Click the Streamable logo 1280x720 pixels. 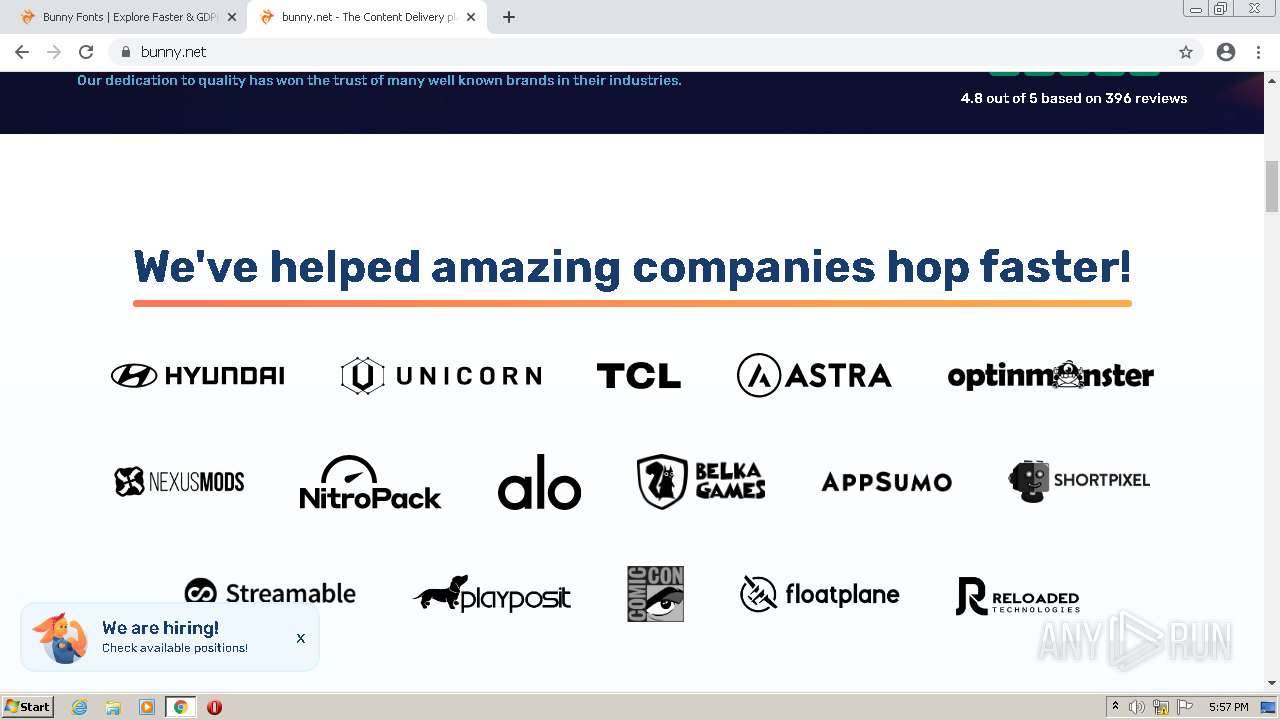(x=270, y=593)
